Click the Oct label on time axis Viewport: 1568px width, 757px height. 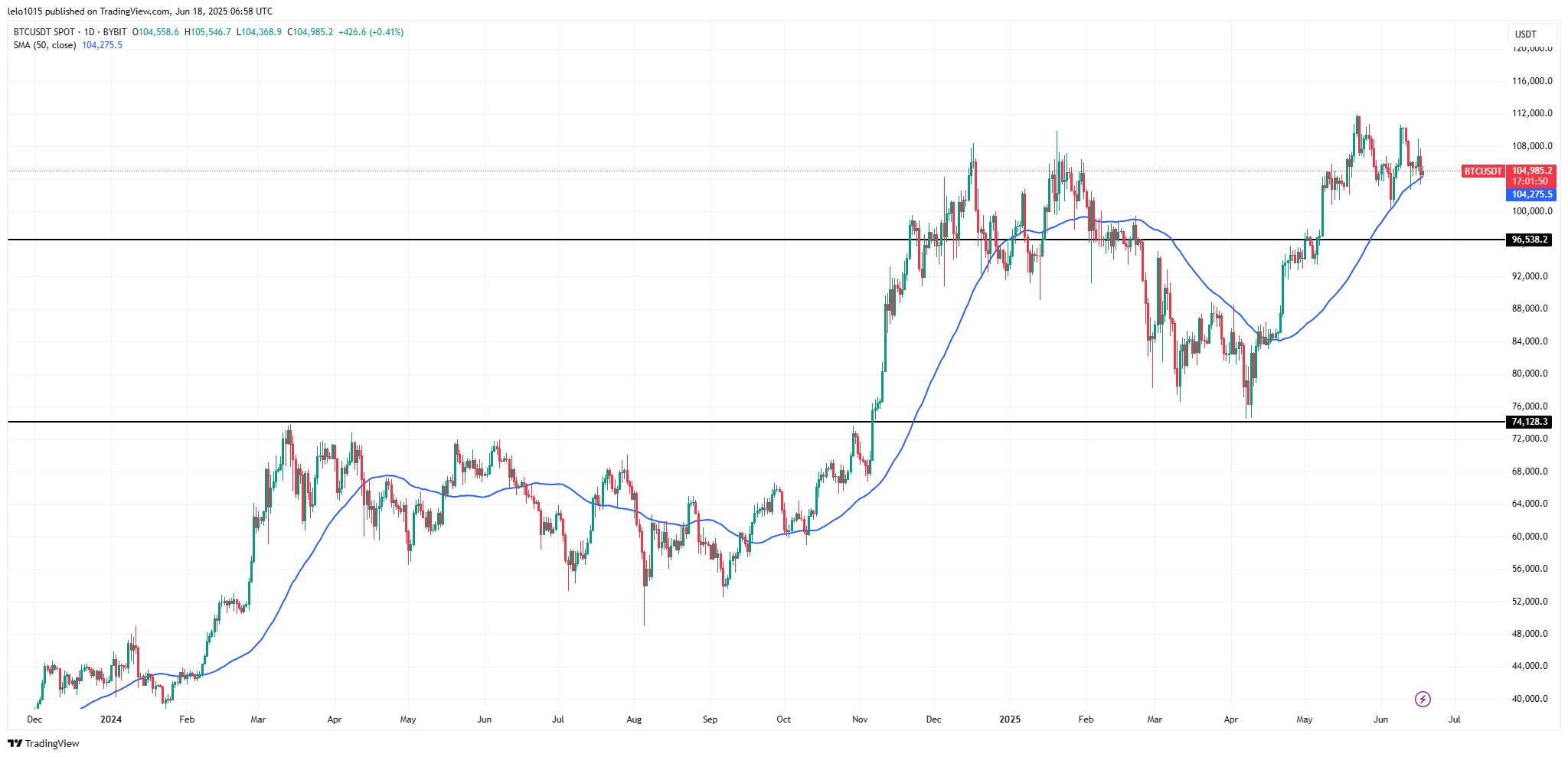[x=783, y=719]
